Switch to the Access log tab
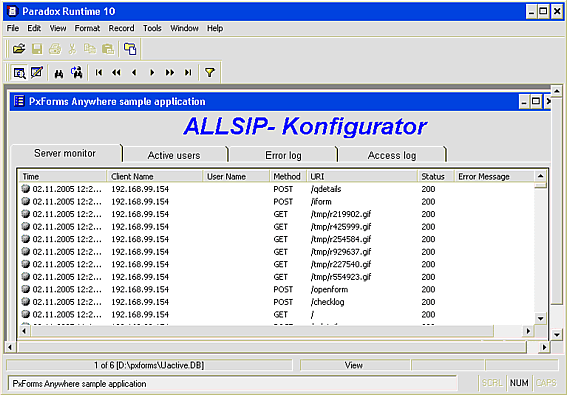Screen dimensions: 567x395 point(392,155)
